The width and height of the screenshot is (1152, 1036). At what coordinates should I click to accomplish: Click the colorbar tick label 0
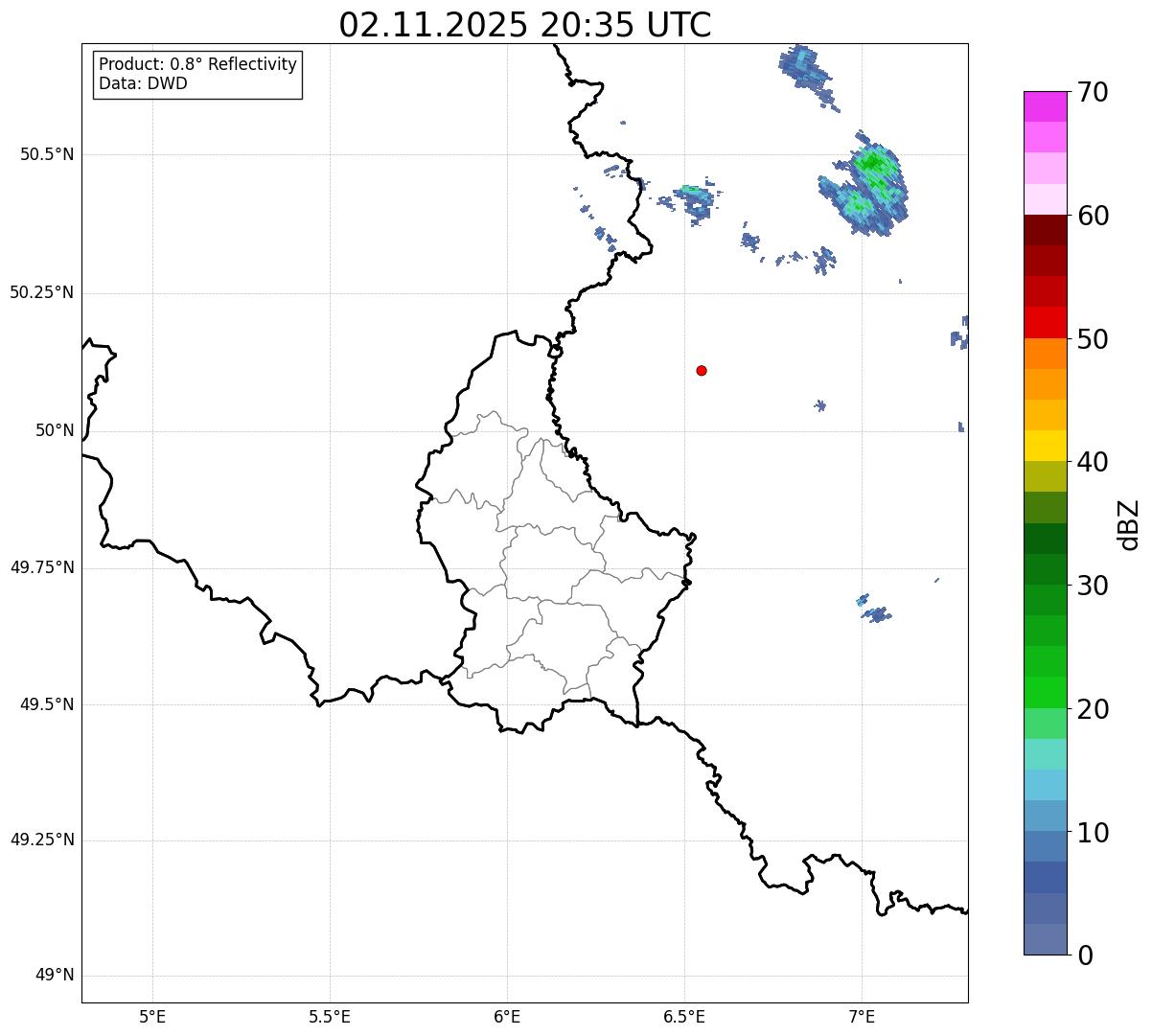click(1085, 955)
